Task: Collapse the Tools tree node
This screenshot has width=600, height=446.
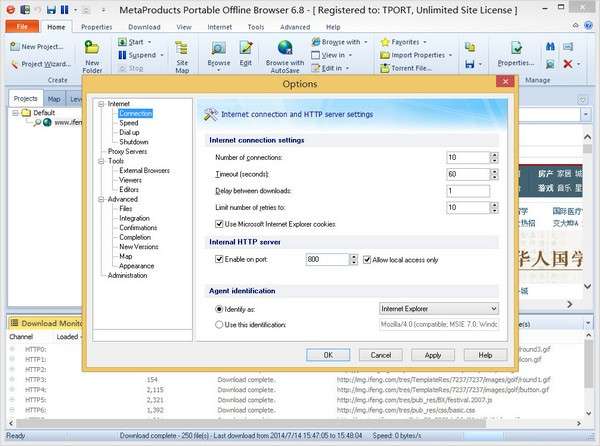Action: [x=101, y=161]
